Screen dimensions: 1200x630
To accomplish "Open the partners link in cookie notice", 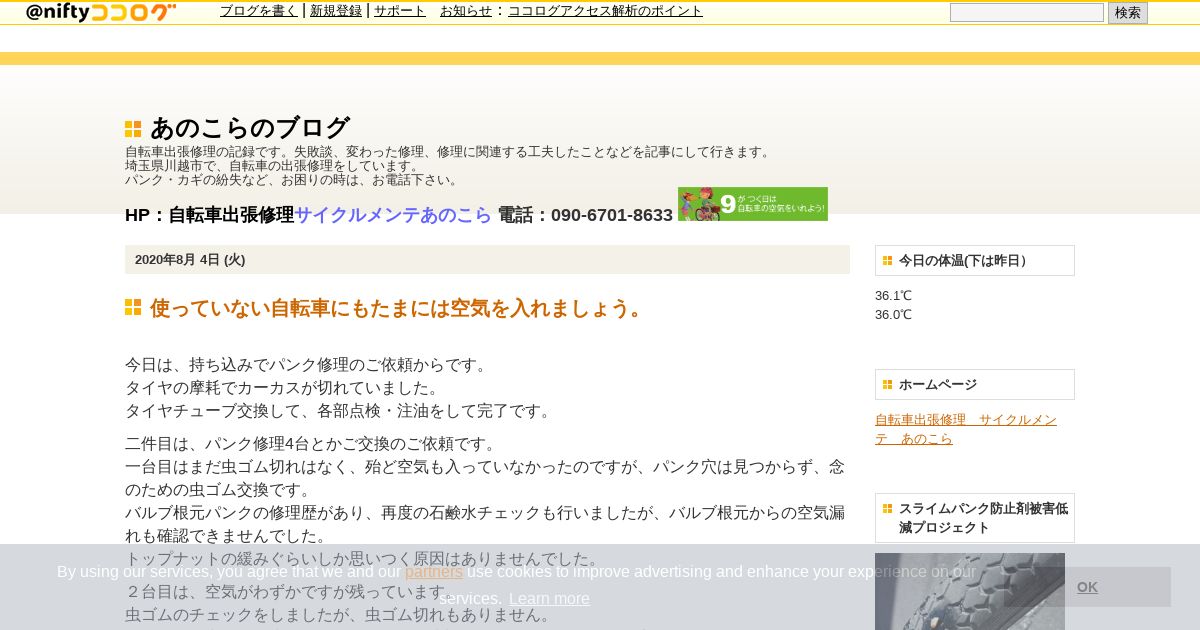I will coord(434,572).
